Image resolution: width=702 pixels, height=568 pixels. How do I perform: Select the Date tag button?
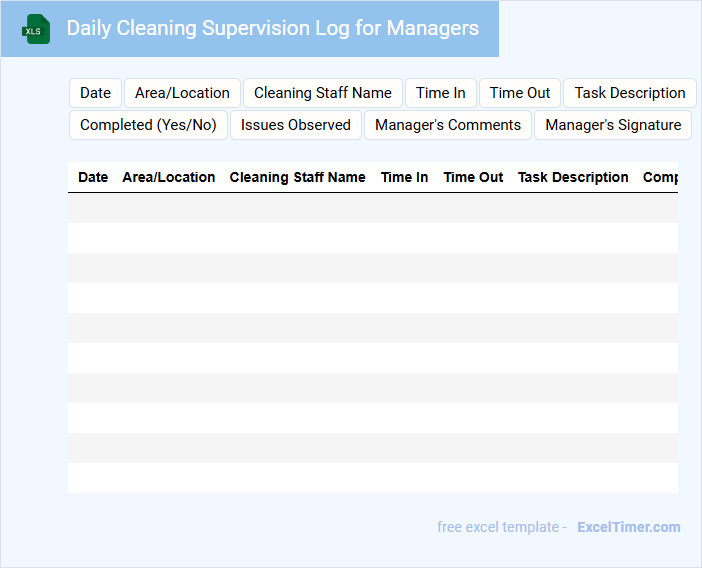pos(95,93)
